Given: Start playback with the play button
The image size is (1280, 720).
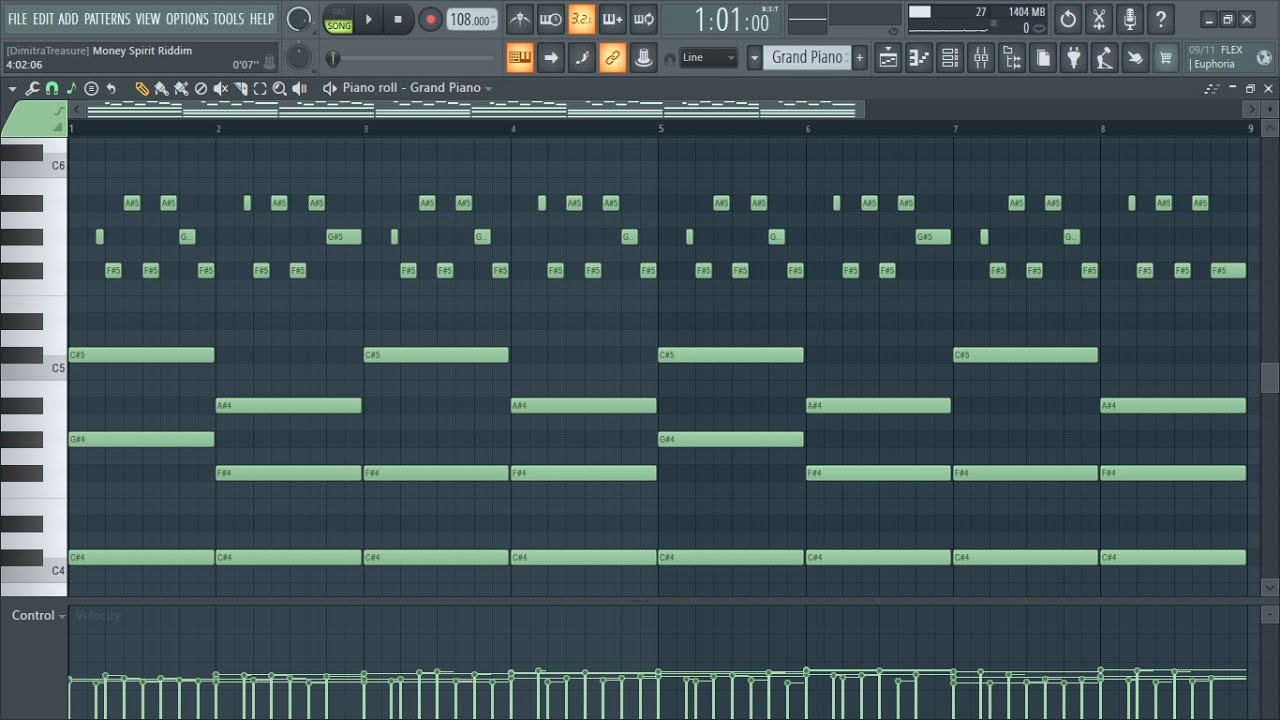Looking at the screenshot, I should (368, 19).
